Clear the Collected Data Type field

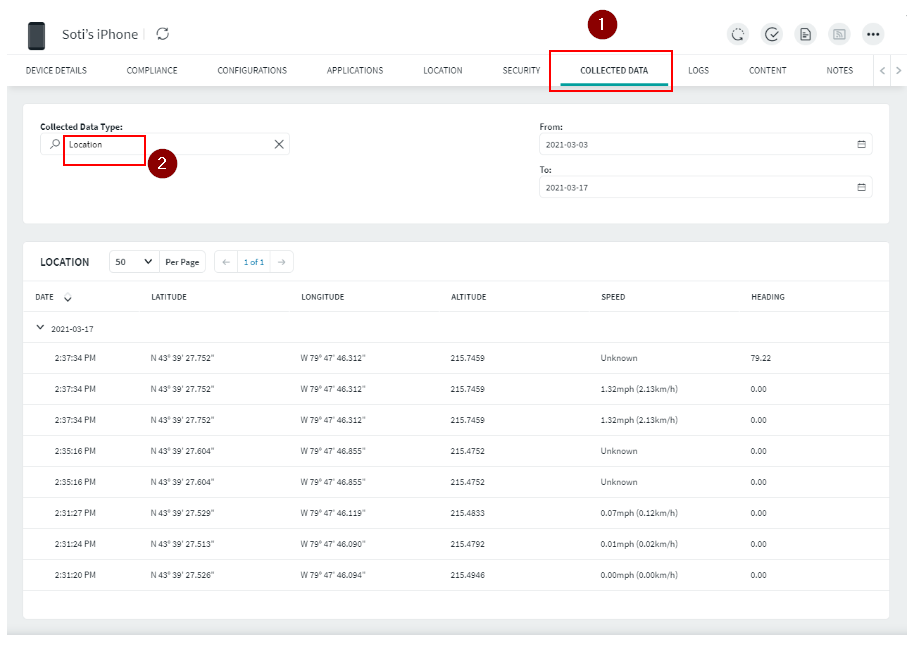[279, 144]
